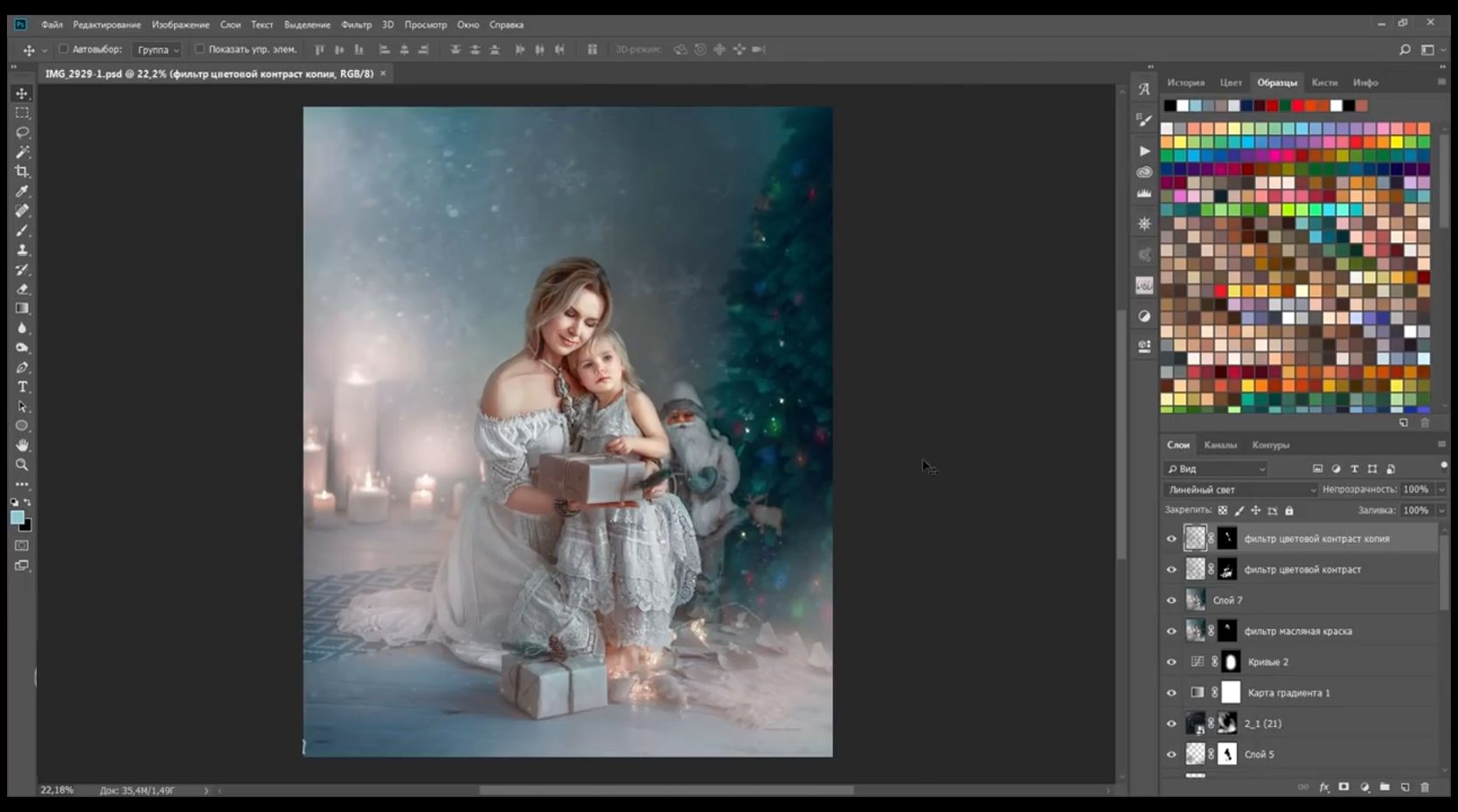
Task: Select the Path Selection tool
Action: (x=22, y=406)
